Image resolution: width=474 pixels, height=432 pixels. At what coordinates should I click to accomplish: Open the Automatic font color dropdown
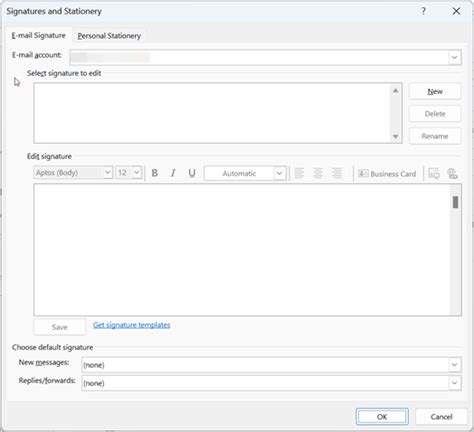279,173
